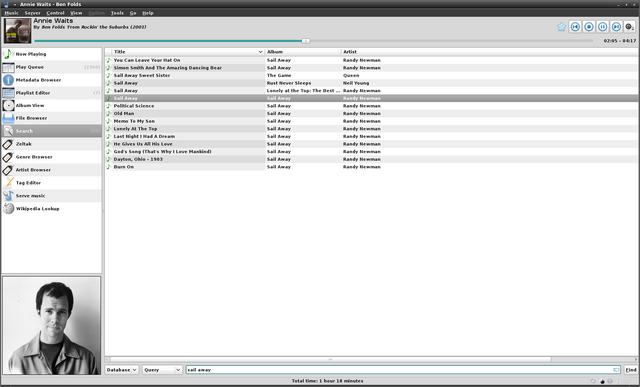Open the Database dropdown
Screen dimensions: 640x387
122,370
